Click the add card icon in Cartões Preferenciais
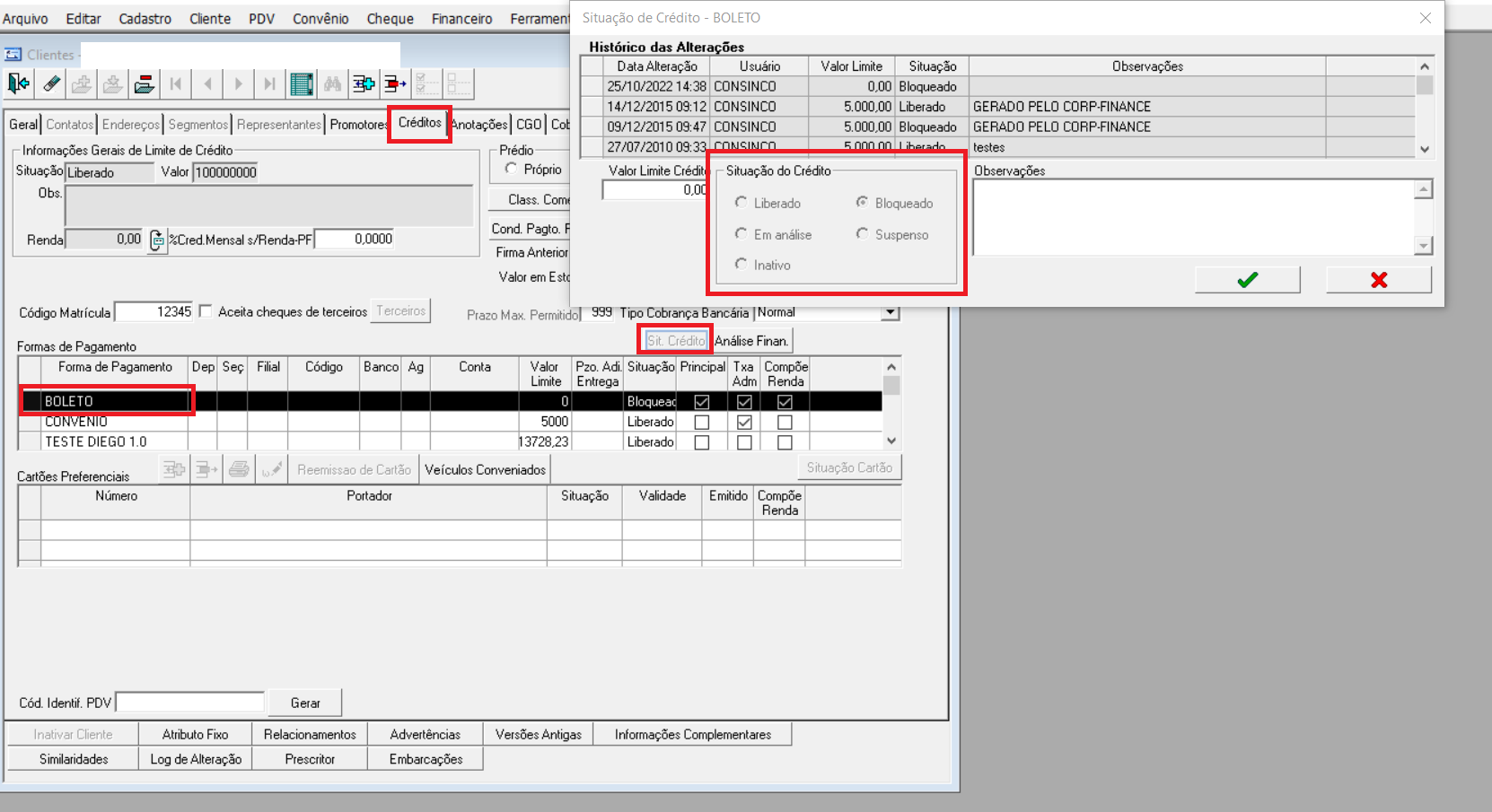The width and height of the screenshot is (1492, 812). coord(174,468)
